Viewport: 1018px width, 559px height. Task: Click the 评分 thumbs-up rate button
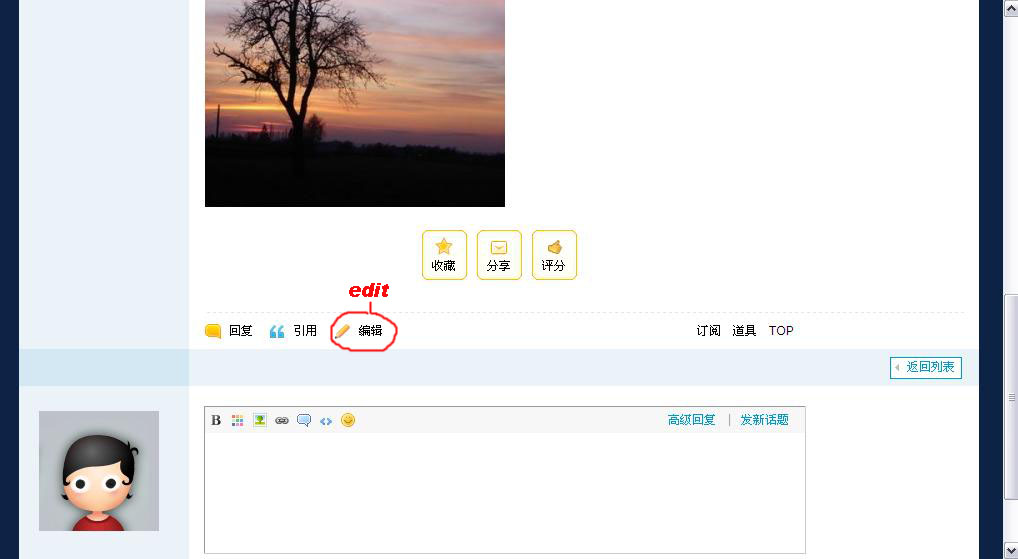(554, 255)
